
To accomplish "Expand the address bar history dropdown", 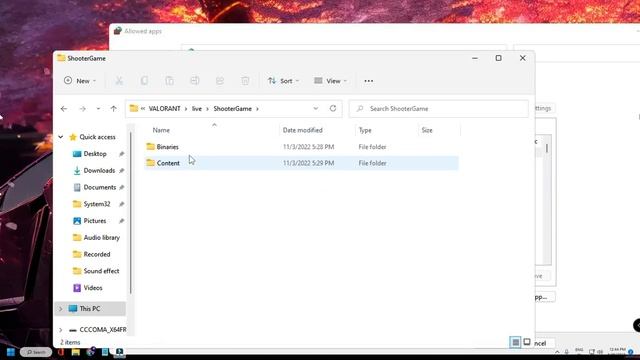I will point(316,109).
